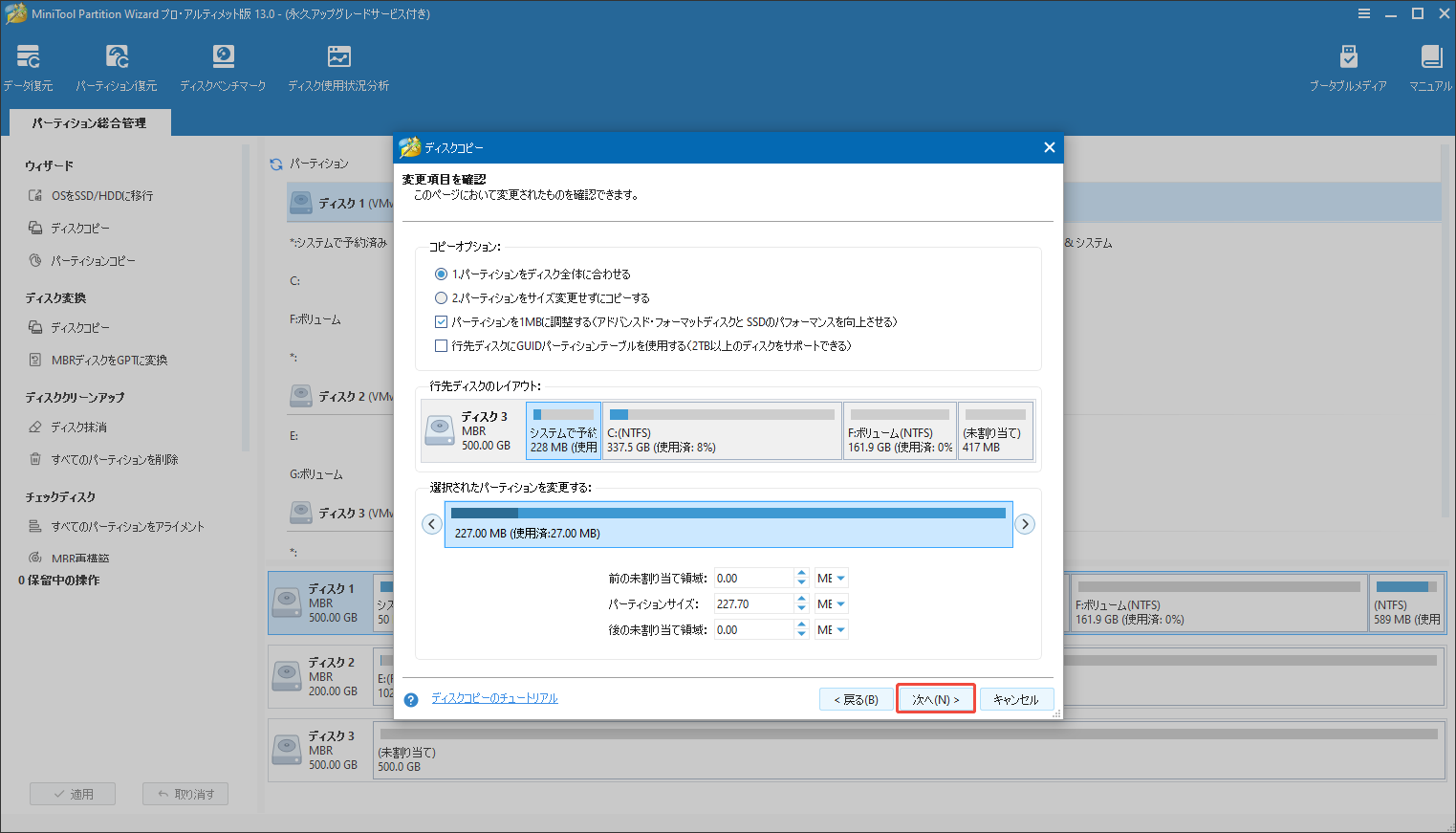Open the hamburger menu at top right
This screenshot has width=1456, height=833.
coord(1363,13)
